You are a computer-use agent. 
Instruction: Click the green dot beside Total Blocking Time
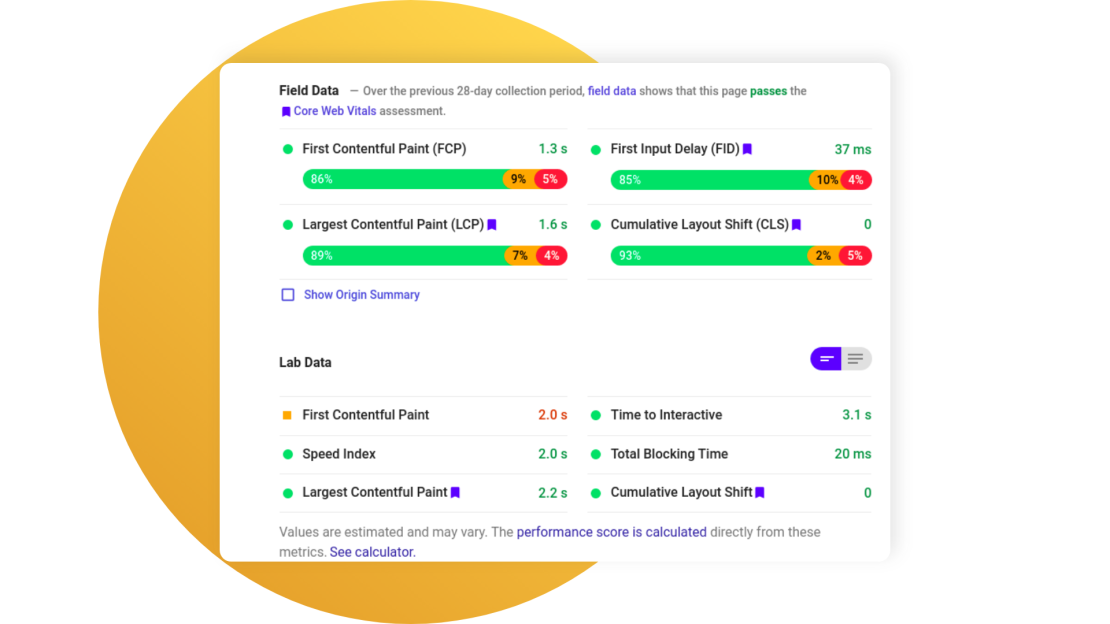597,454
